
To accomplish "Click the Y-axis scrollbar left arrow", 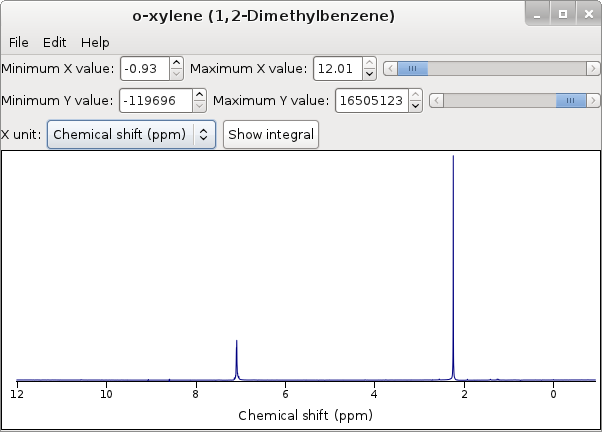I will [436, 101].
